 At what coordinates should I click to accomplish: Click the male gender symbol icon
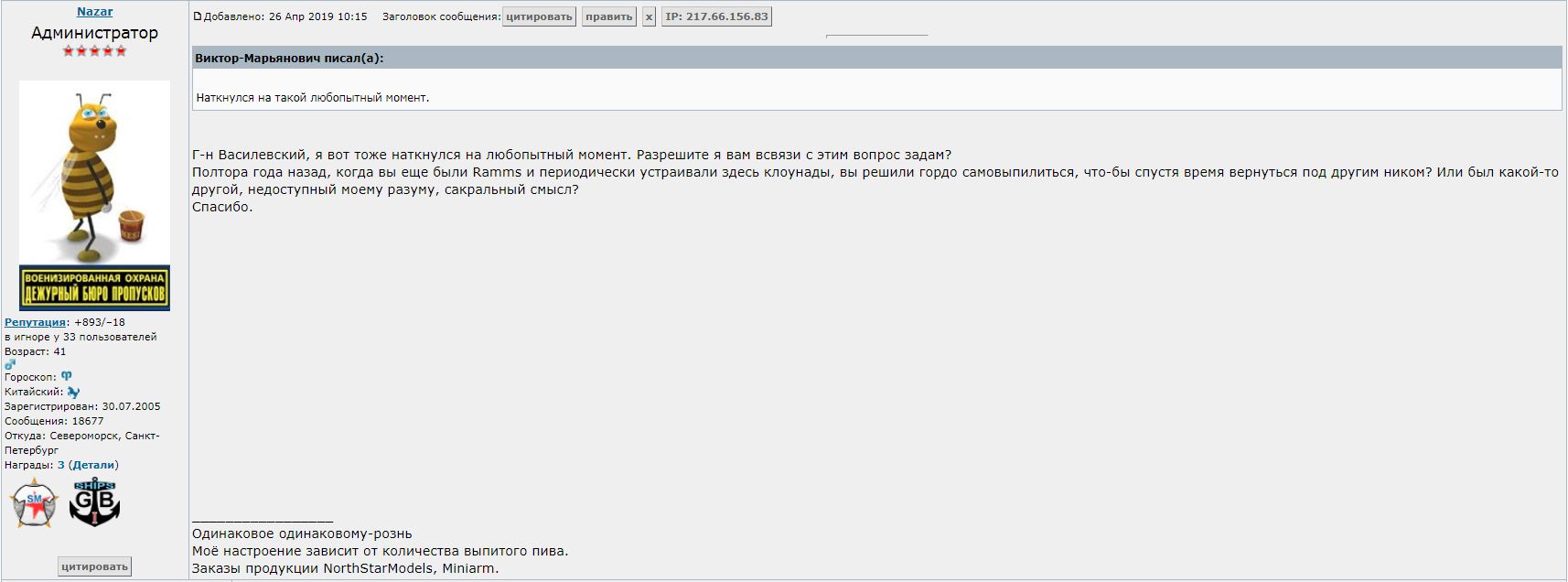click(10, 364)
